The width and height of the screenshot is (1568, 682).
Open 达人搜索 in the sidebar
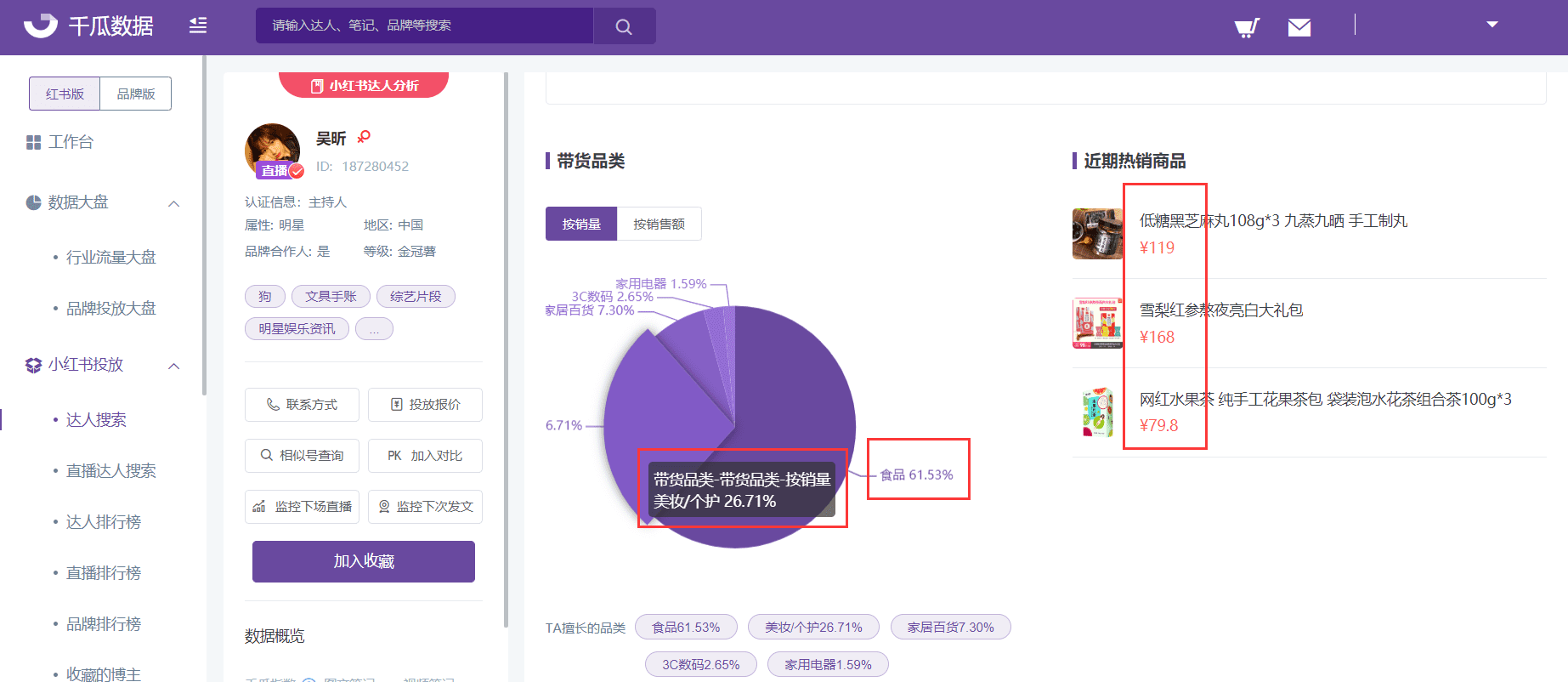96,419
